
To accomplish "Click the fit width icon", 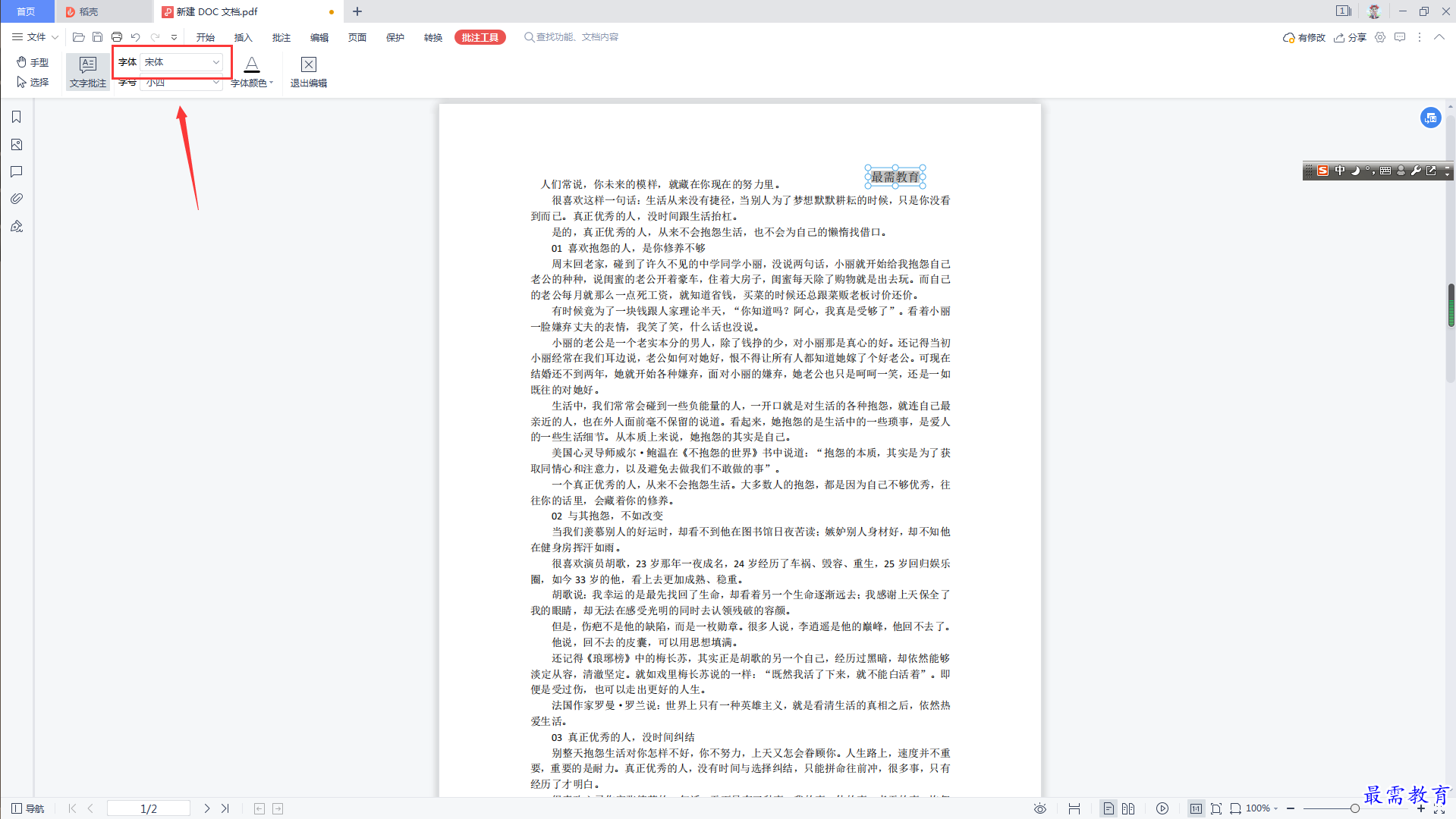I will 1235,808.
